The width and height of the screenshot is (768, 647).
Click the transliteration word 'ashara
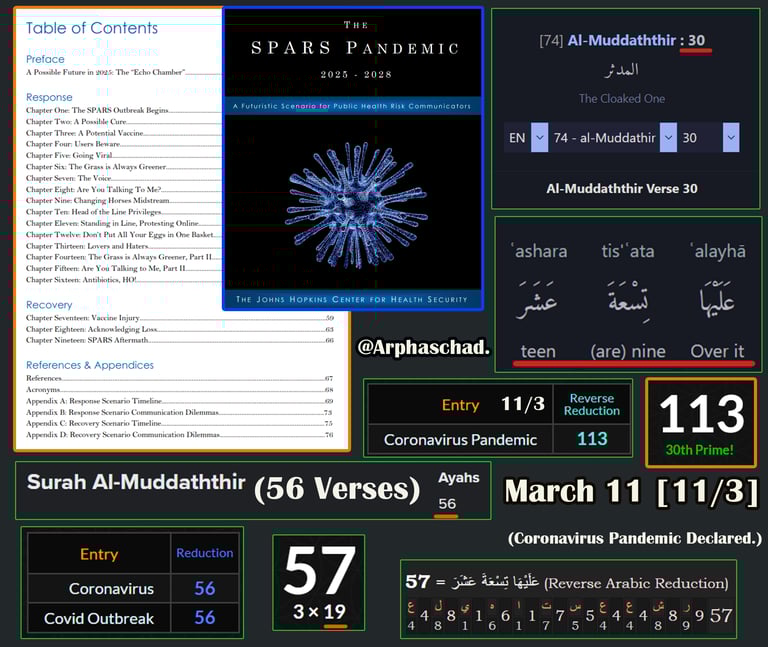pos(538,251)
